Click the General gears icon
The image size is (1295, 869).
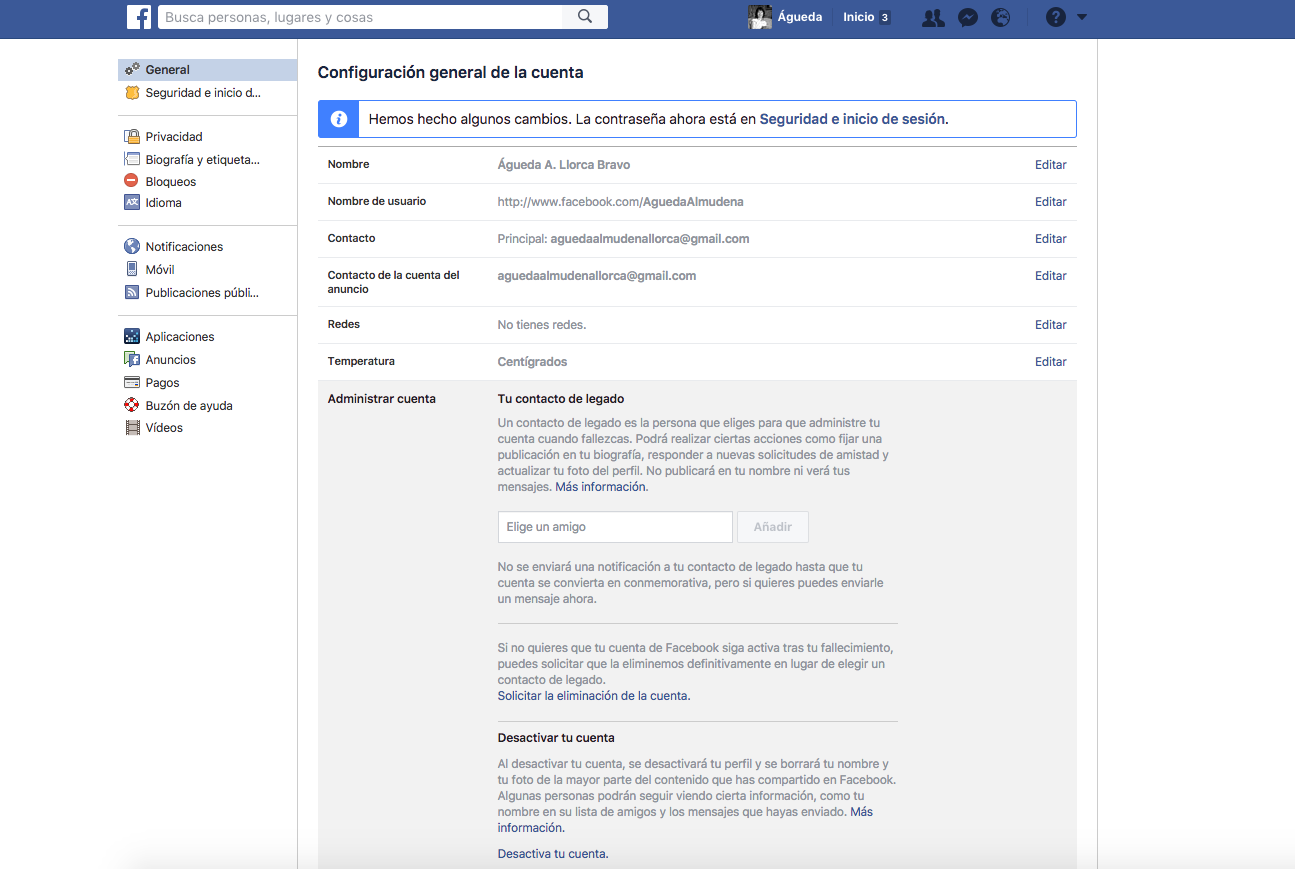pyautogui.click(x=132, y=70)
